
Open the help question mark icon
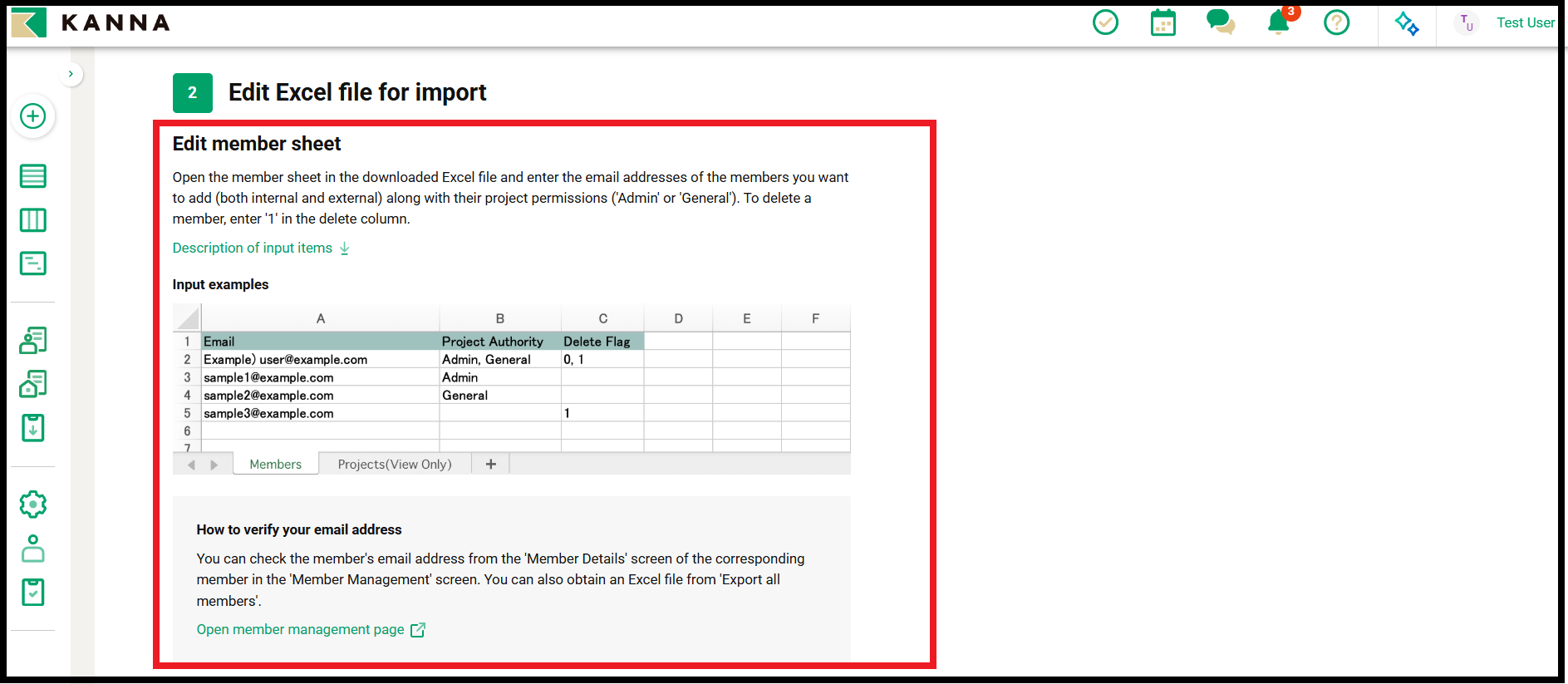pos(1336,22)
